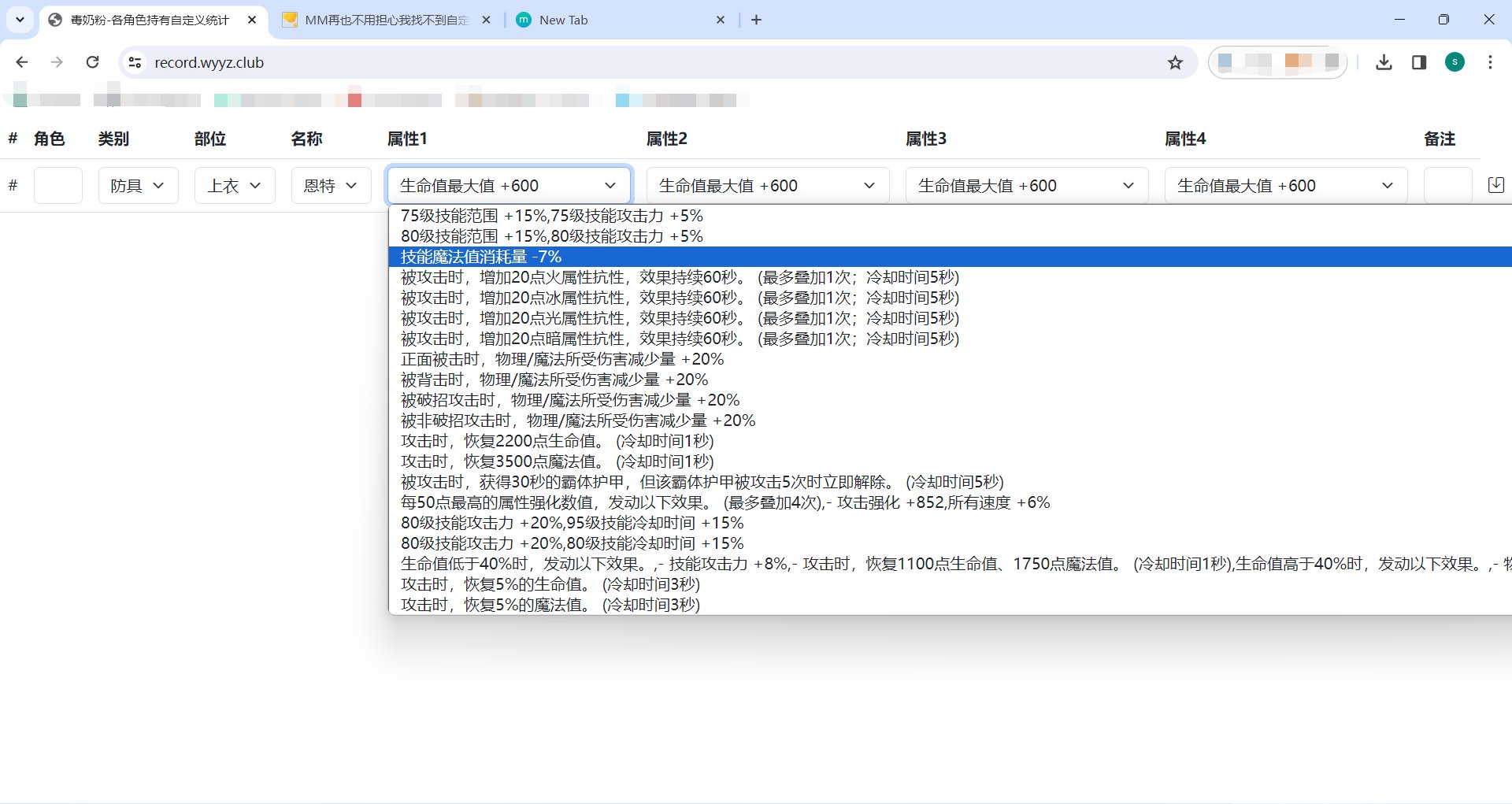Open the 上衣 part dropdown
Screen dimensions: 1512x804
[235, 185]
